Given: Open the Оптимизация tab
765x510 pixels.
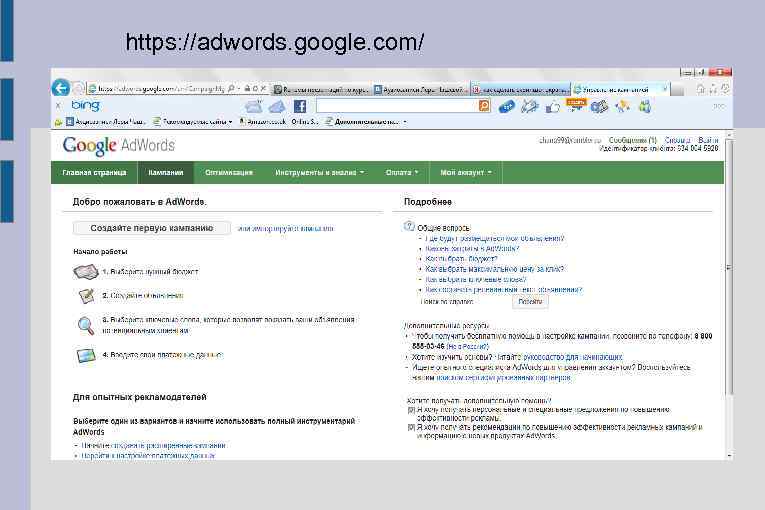Looking at the screenshot, I should tap(229, 173).
